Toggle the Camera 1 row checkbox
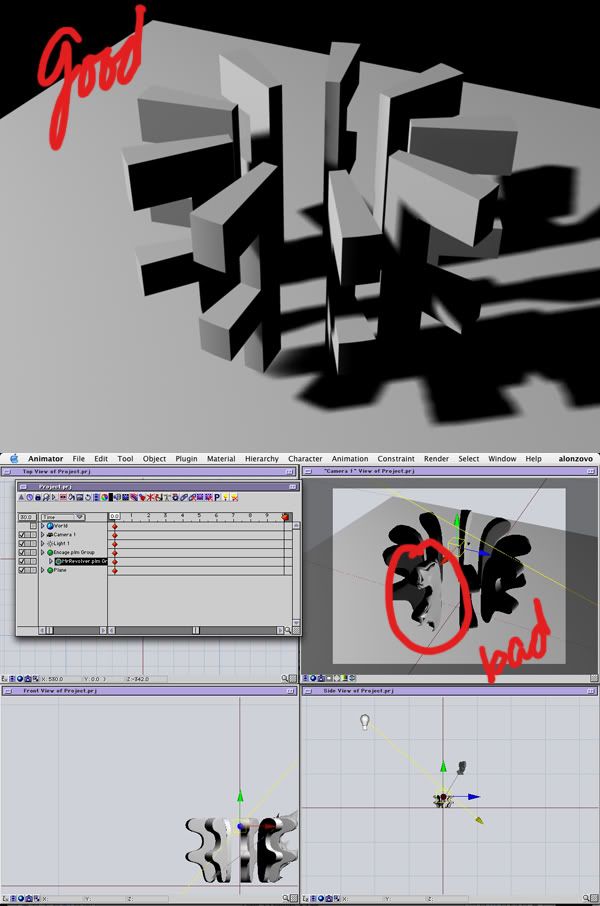 click(24, 535)
